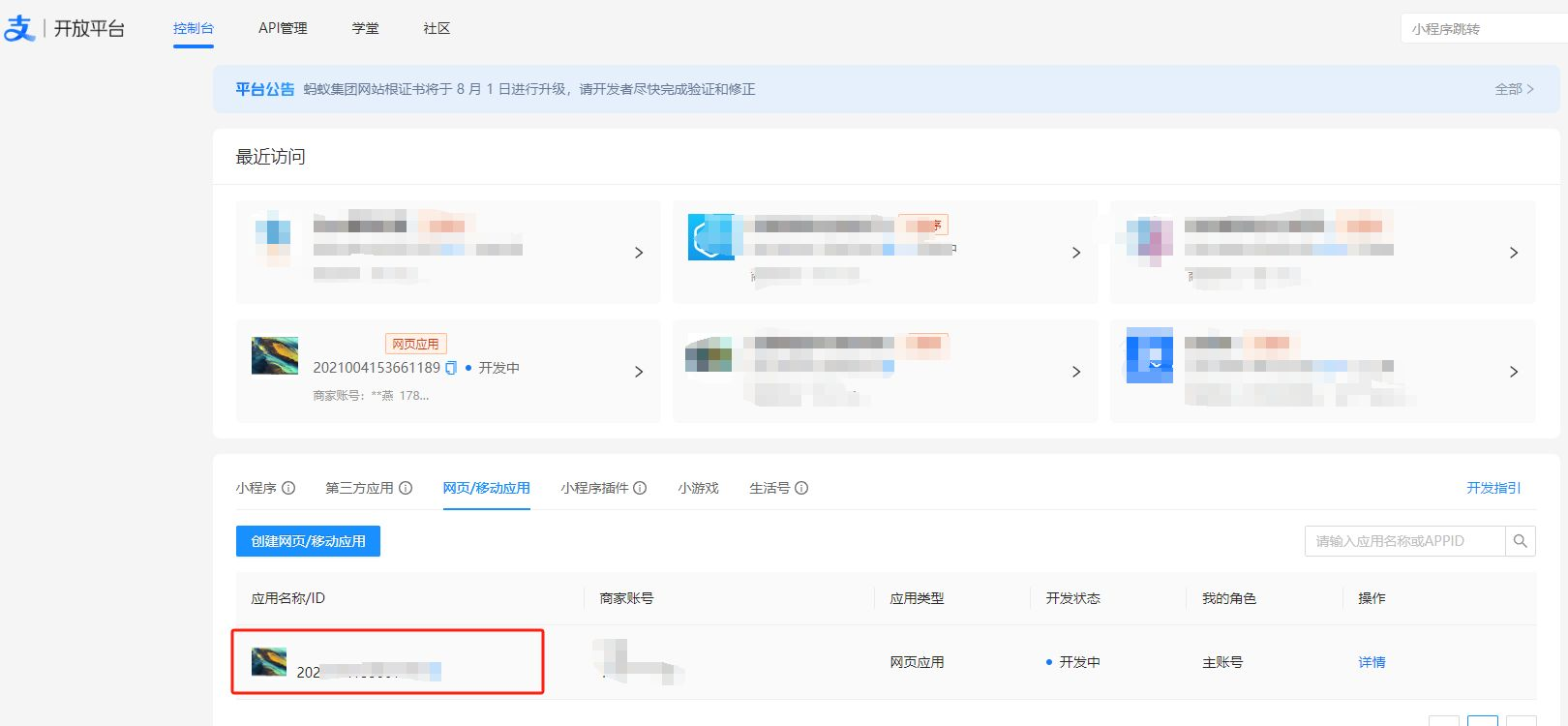Open first recent card via right chevron
Screen dimensions: 1568x726
pyautogui.click(x=638, y=253)
